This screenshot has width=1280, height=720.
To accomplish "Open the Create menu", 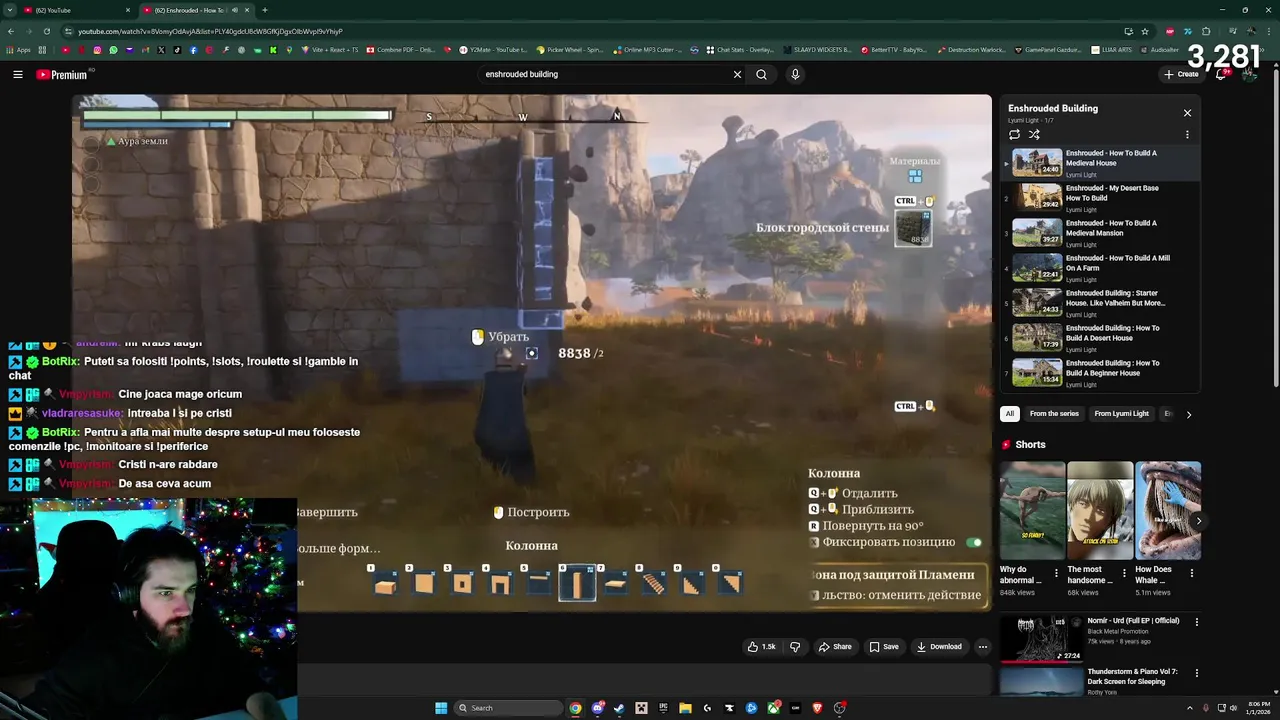I will tap(1181, 74).
